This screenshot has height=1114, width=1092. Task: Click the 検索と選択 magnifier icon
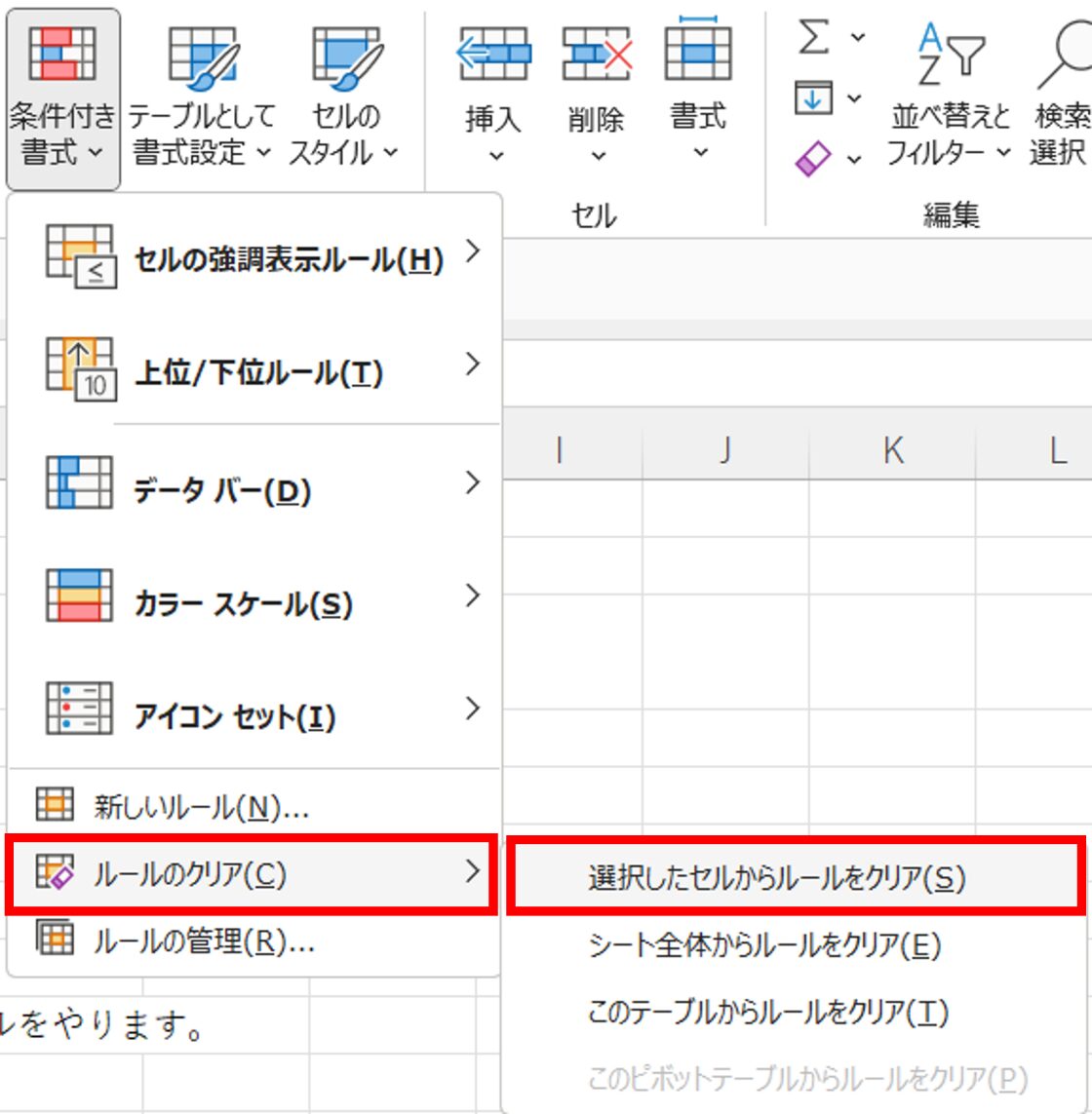1065,54
